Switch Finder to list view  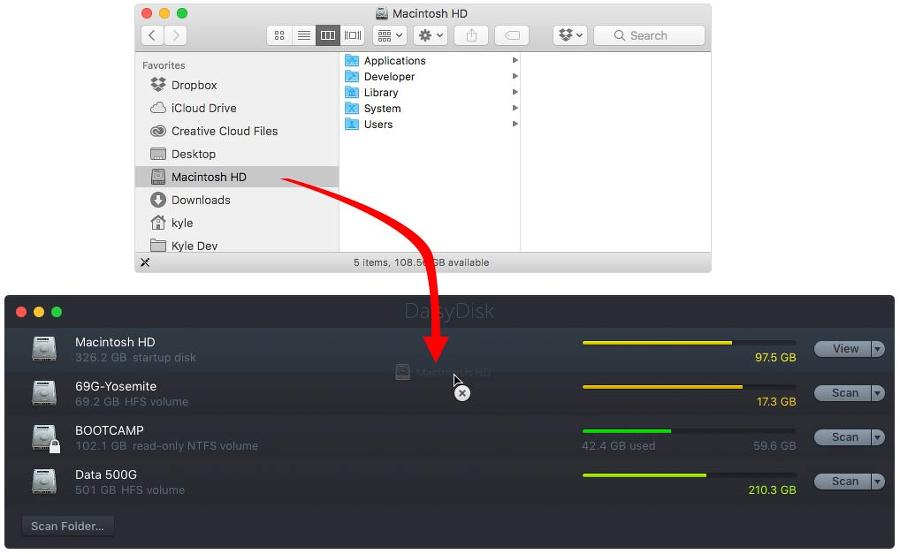(x=304, y=36)
